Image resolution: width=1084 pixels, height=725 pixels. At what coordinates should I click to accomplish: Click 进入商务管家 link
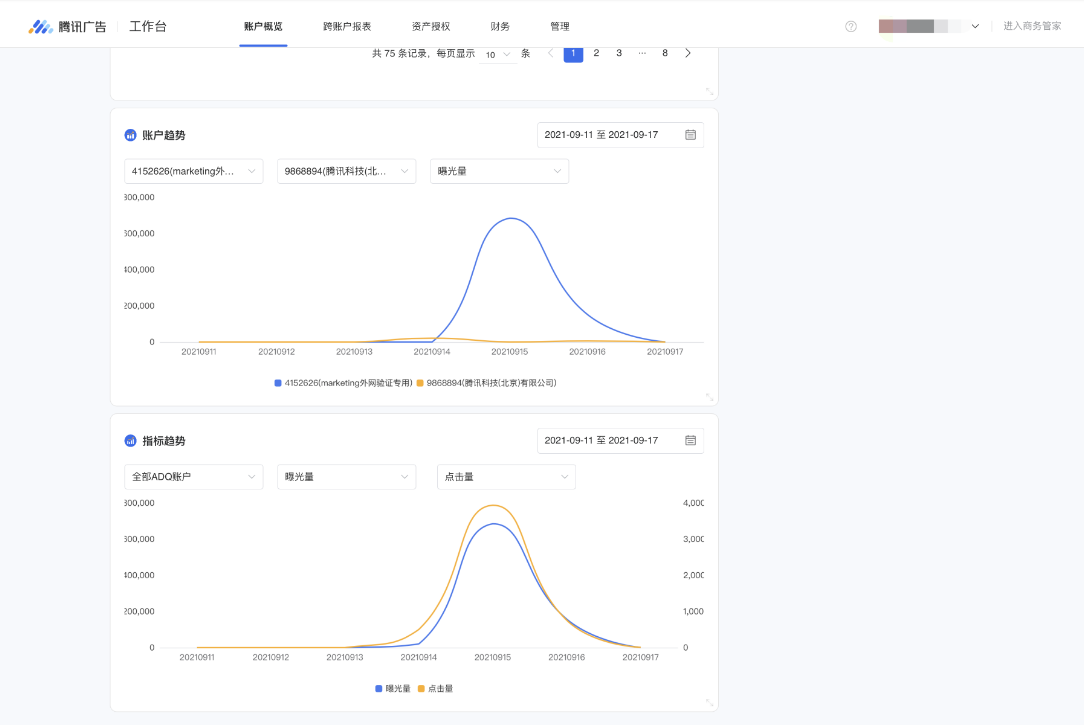(1032, 27)
